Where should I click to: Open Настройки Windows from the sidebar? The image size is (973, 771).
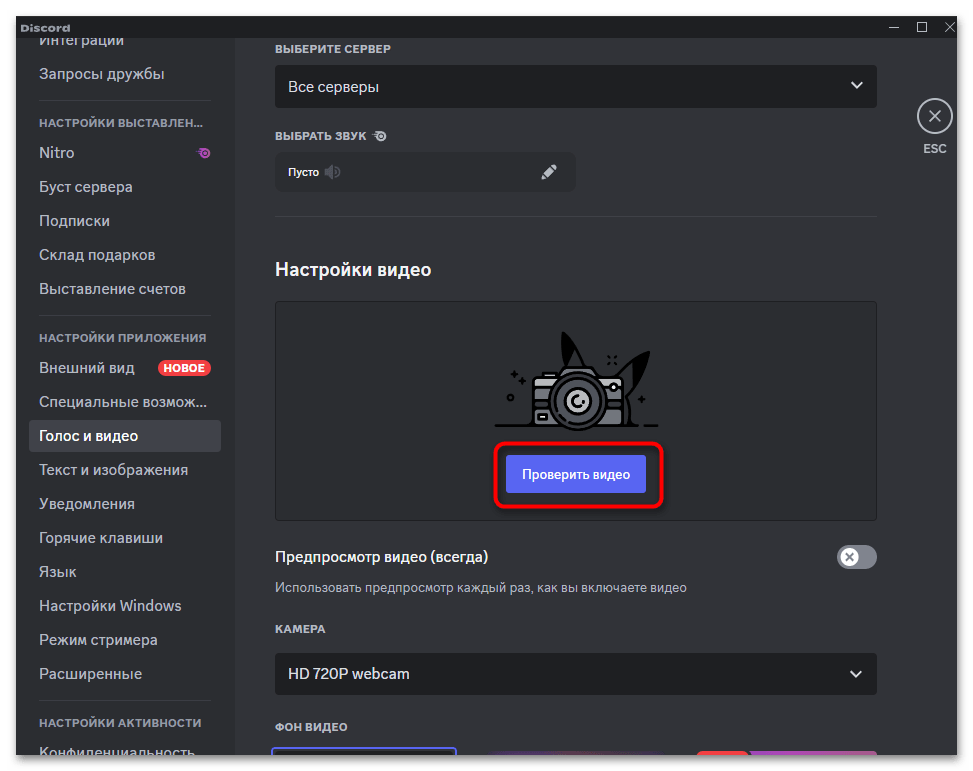click(x=110, y=605)
